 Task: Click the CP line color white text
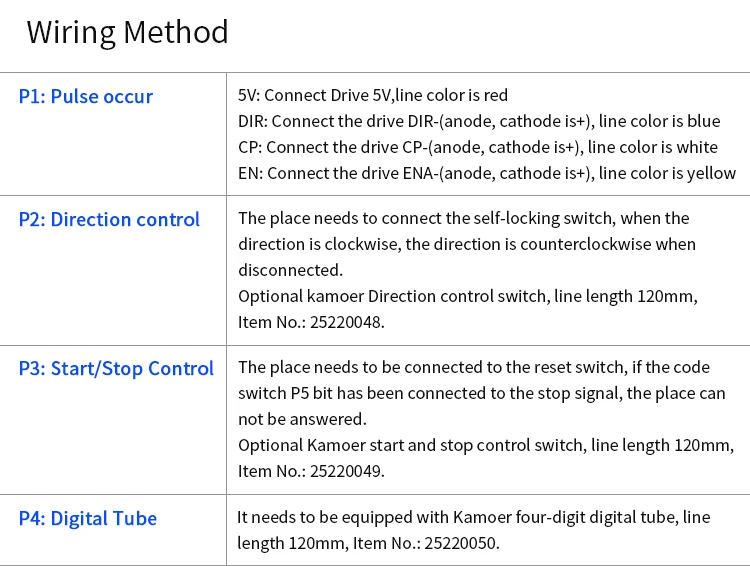(478, 147)
